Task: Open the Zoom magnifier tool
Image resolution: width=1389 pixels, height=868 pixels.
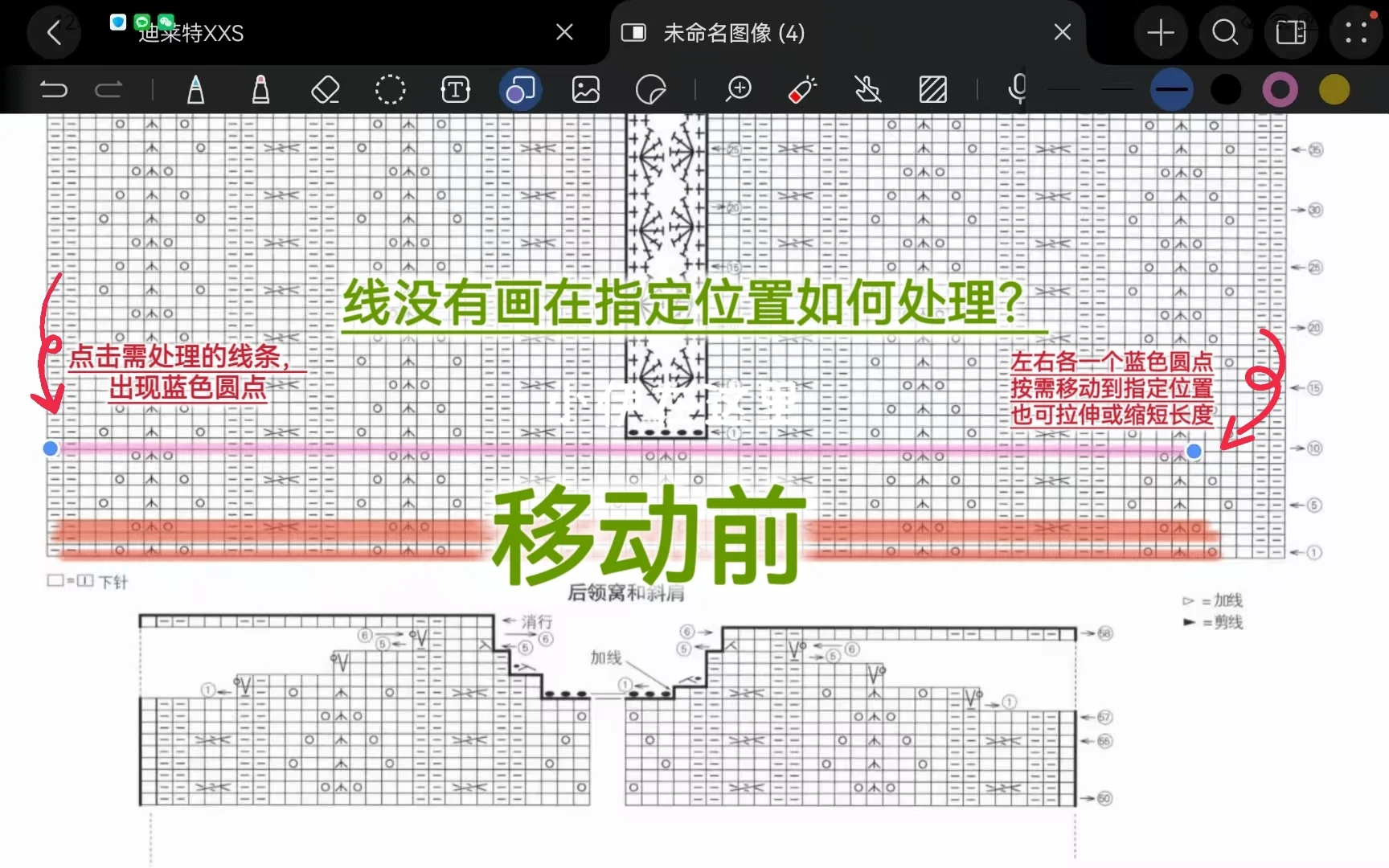Action: (738, 89)
